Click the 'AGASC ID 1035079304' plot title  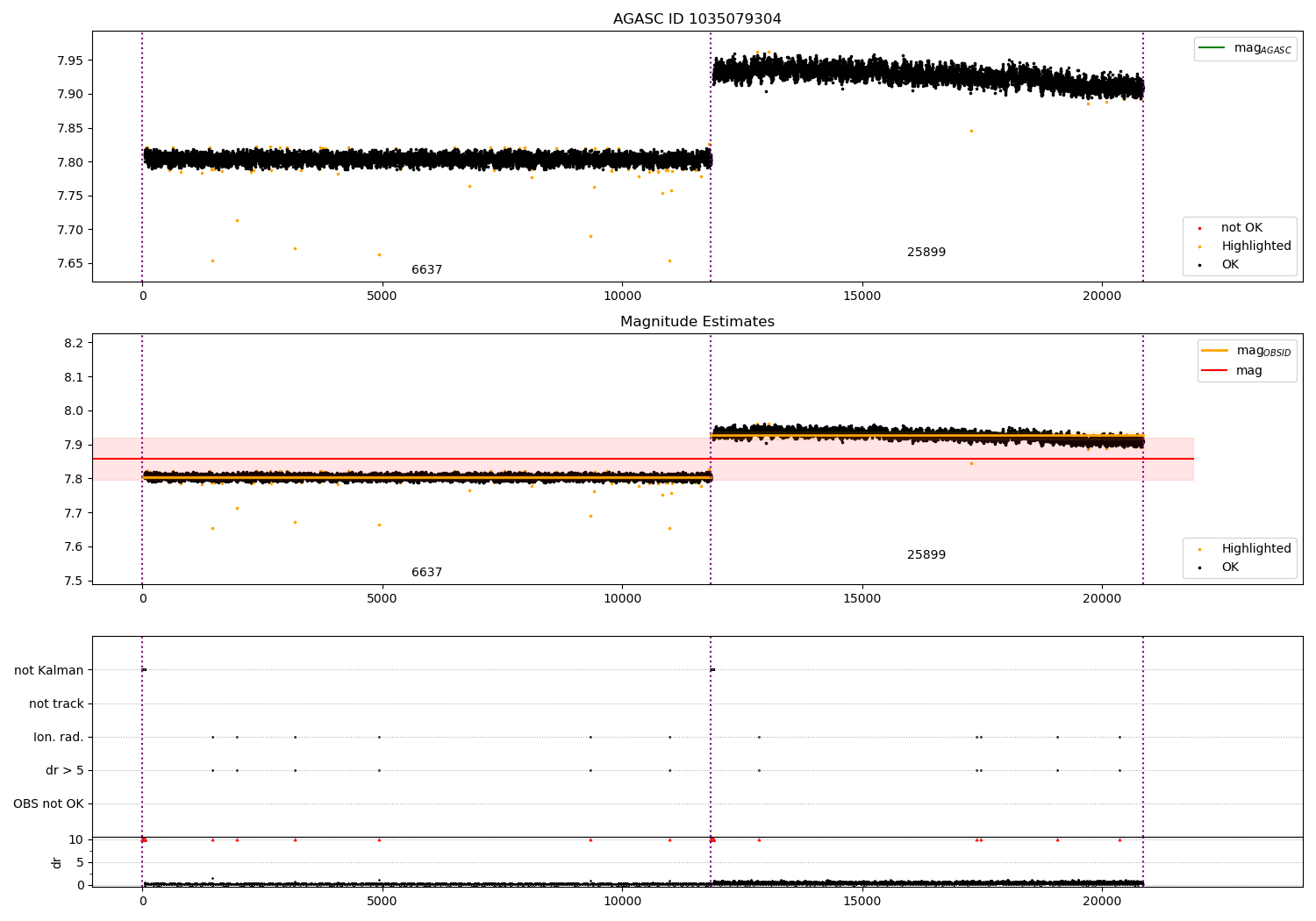point(697,19)
